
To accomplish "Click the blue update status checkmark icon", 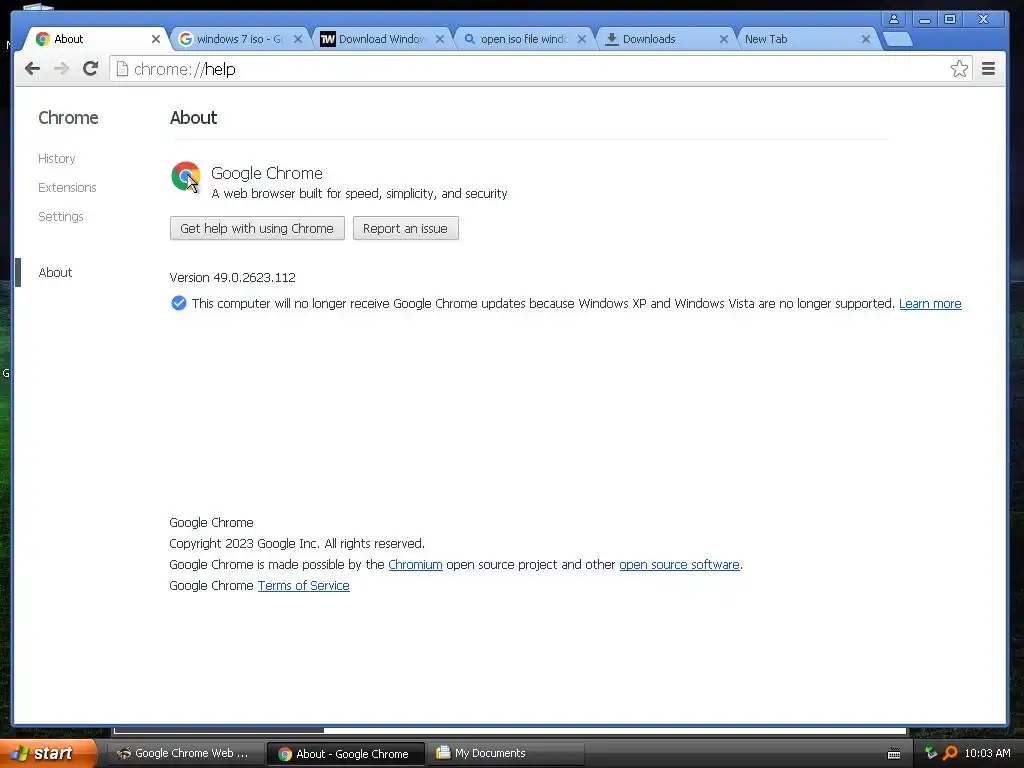I will coord(178,303).
